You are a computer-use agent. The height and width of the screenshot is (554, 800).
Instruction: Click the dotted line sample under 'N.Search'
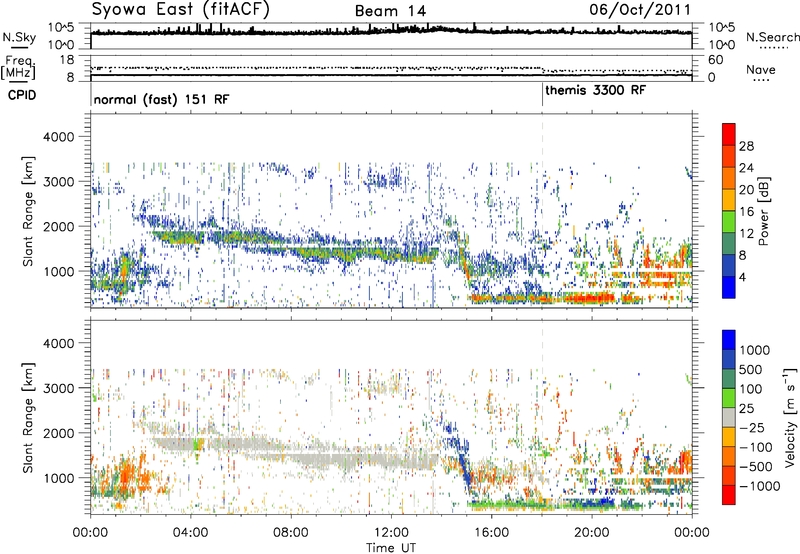pos(774,48)
